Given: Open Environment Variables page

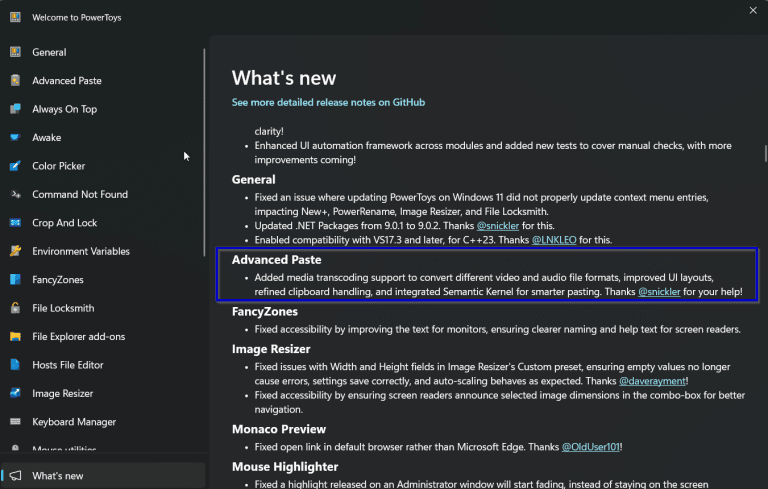Looking at the screenshot, I should (x=102, y=251).
